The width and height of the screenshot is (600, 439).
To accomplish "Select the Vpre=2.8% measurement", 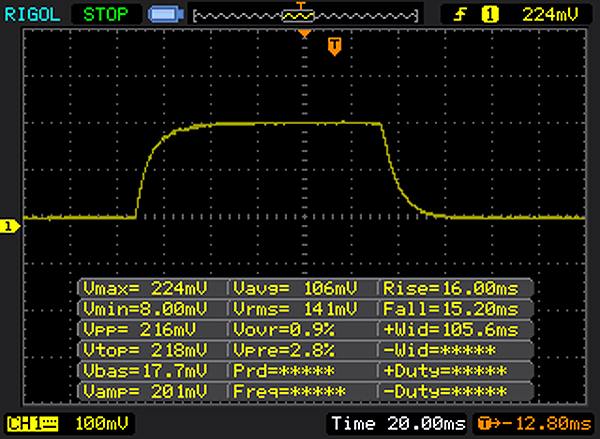I will click(x=302, y=350).
